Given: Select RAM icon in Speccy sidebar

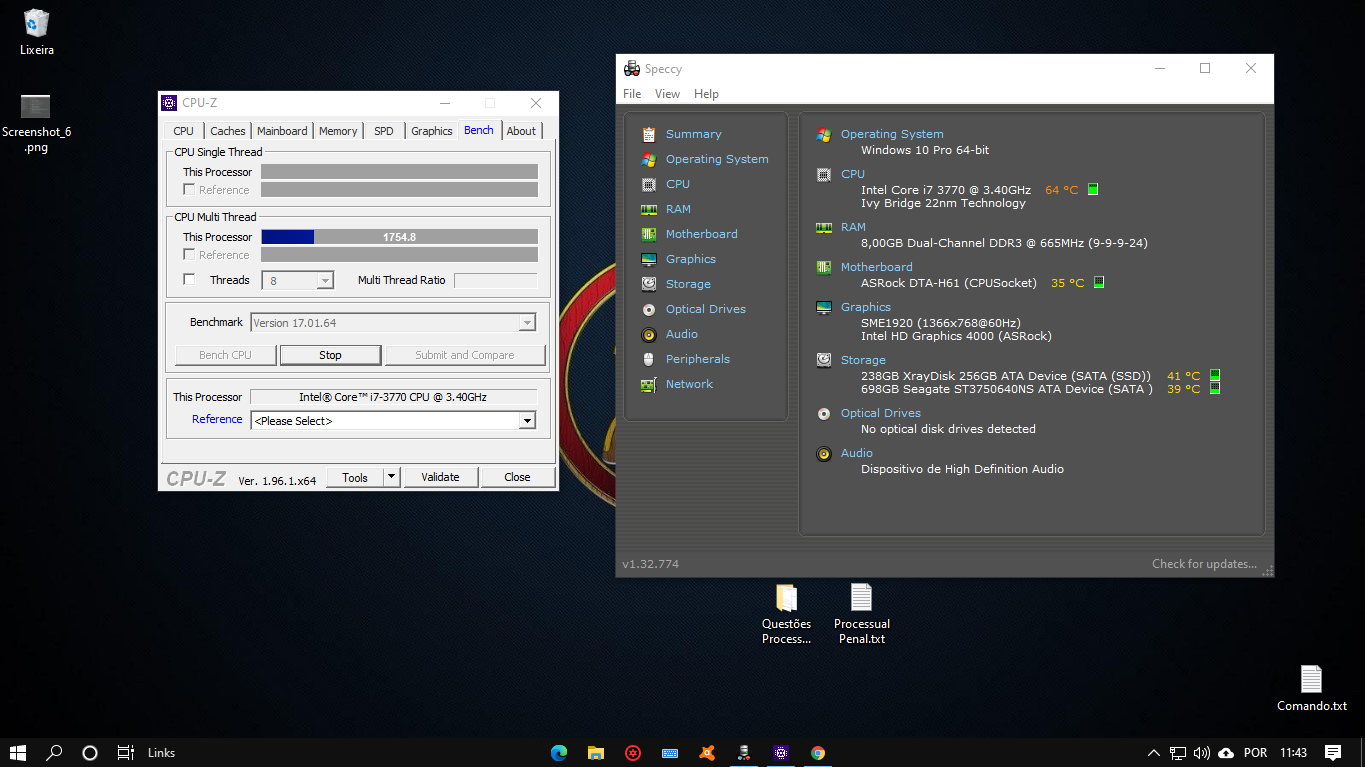Looking at the screenshot, I should [649, 209].
